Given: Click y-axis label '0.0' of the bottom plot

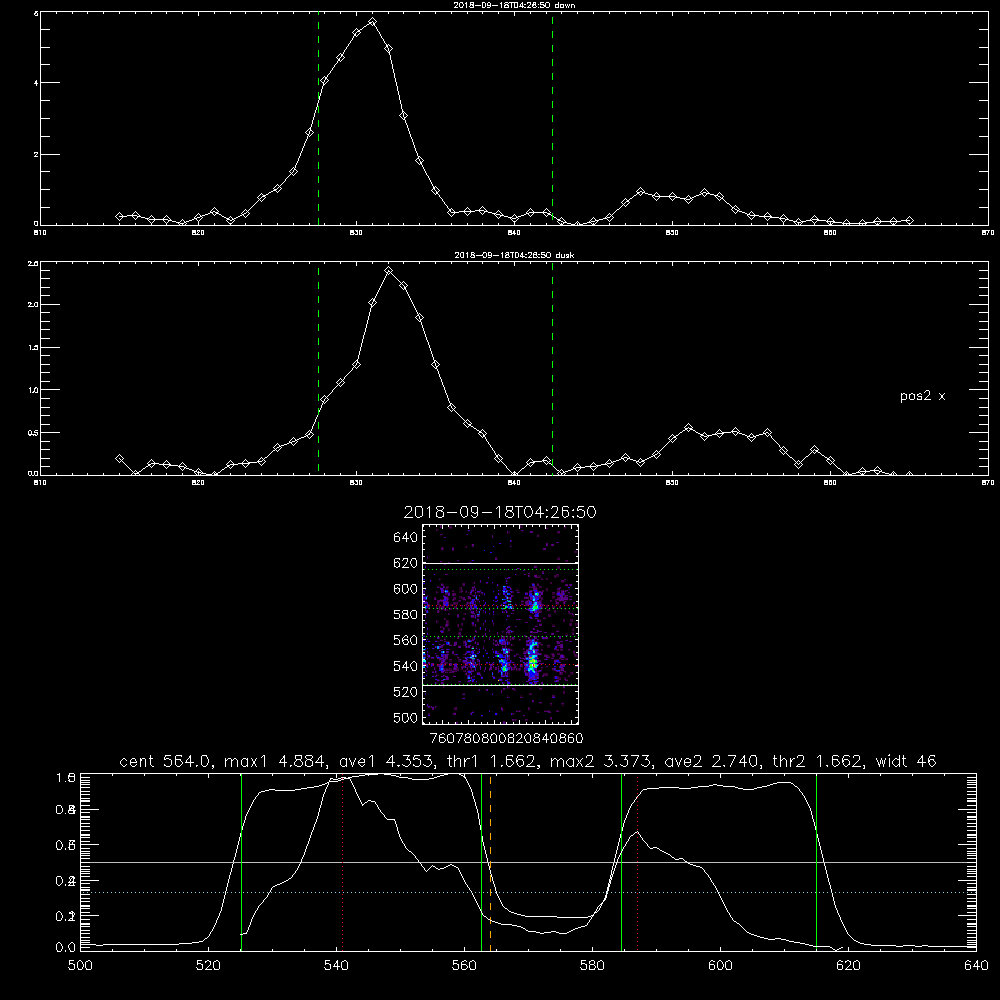Looking at the screenshot, I should [x=66, y=948].
